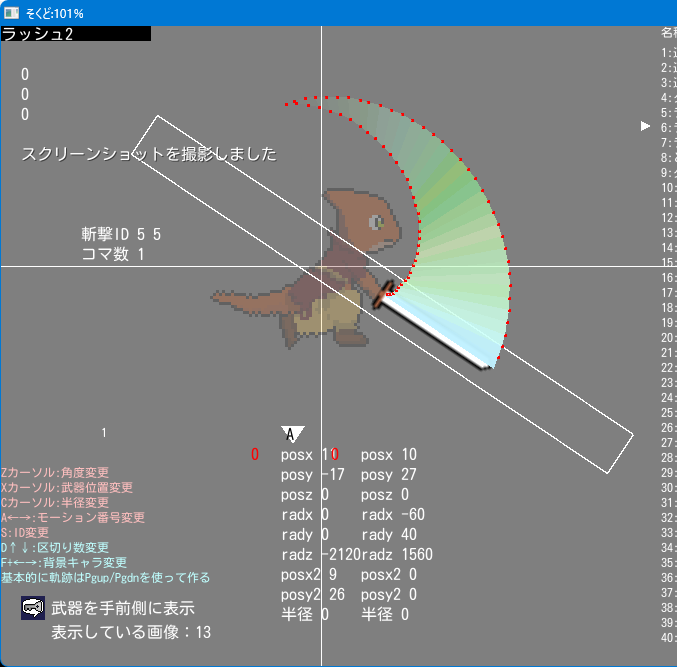The image size is (677, 667).
Task: Select item 30 in the name list
Action: pyautogui.click(x=668, y=488)
